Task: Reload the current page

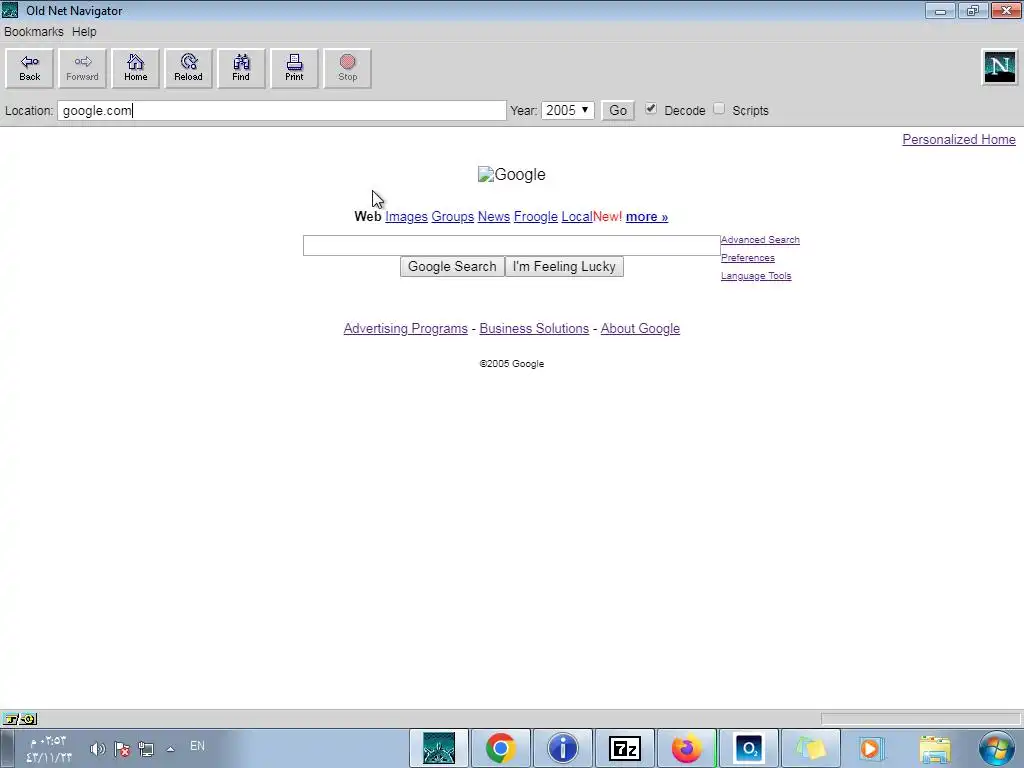Action: tap(188, 68)
